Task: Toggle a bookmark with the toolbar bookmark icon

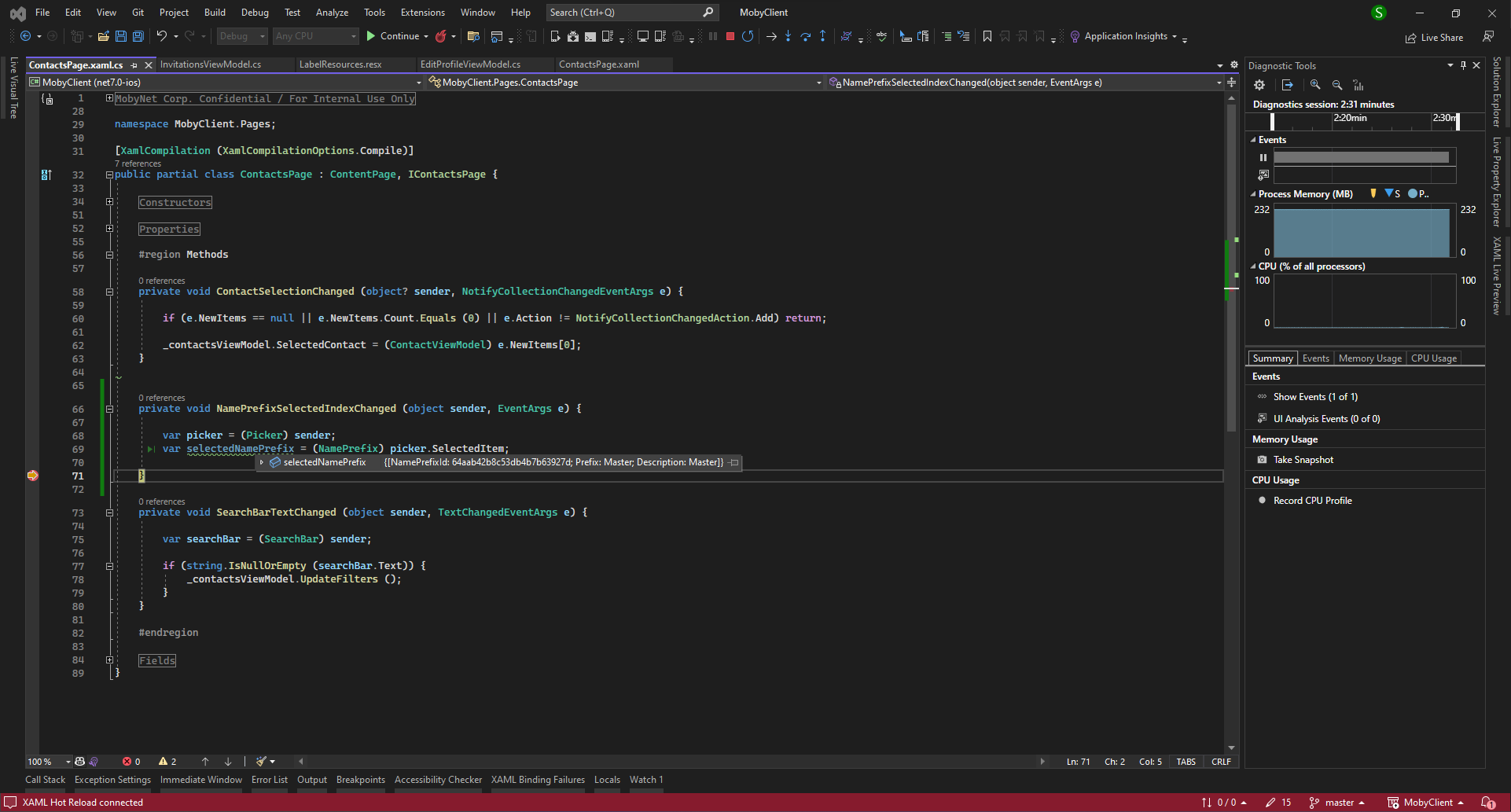Action: [987, 36]
